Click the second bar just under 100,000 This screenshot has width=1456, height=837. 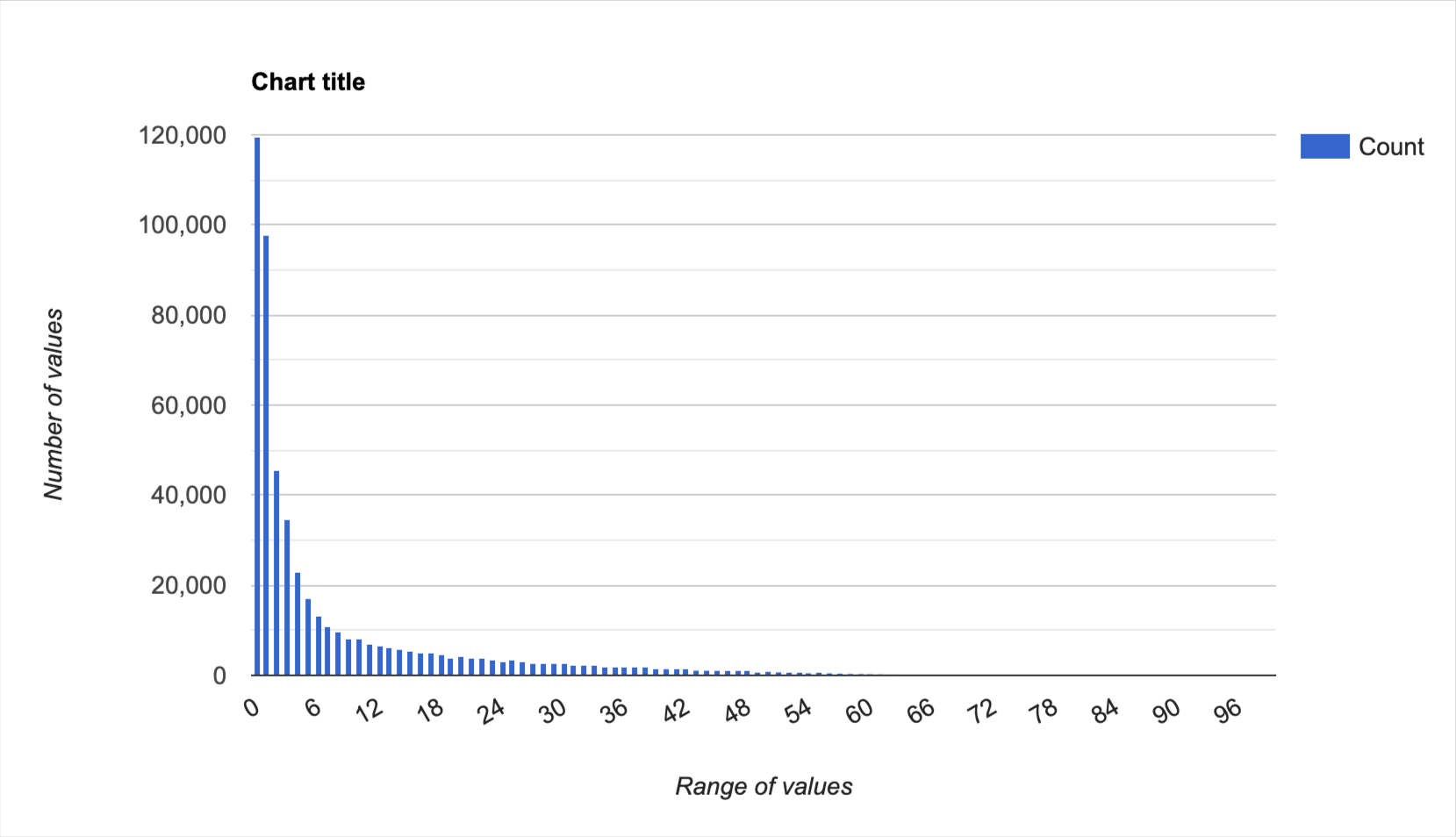[266, 454]
